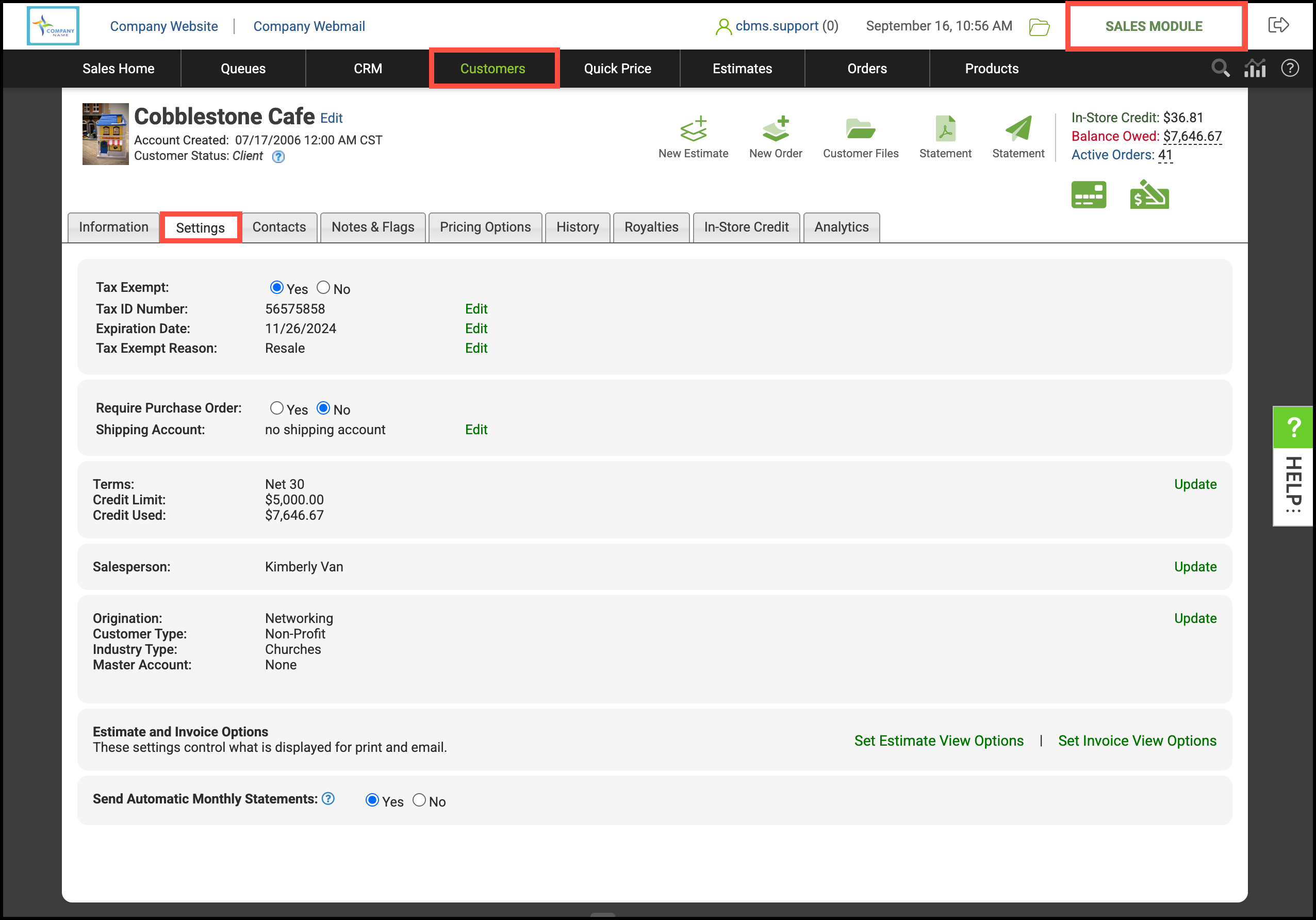1316x920 pixels.
Task: Click help icon next to Customer Status
Action: coord(278,156)
